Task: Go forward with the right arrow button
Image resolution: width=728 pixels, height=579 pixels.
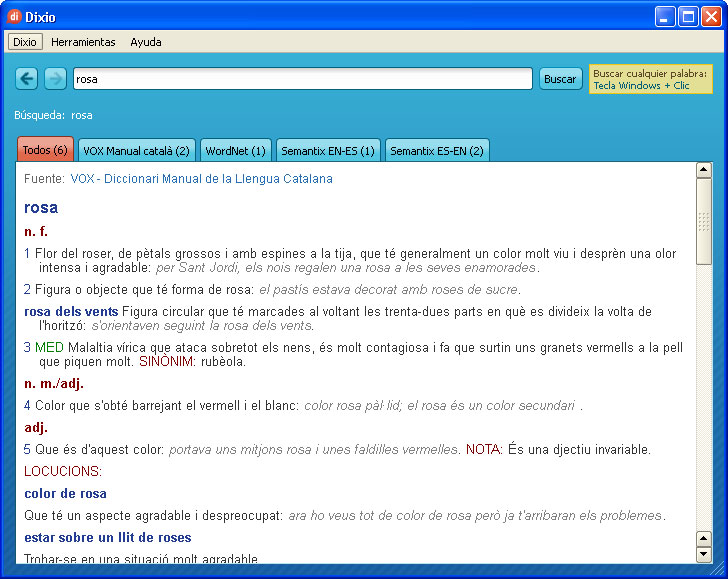Action: click(55, 78)
